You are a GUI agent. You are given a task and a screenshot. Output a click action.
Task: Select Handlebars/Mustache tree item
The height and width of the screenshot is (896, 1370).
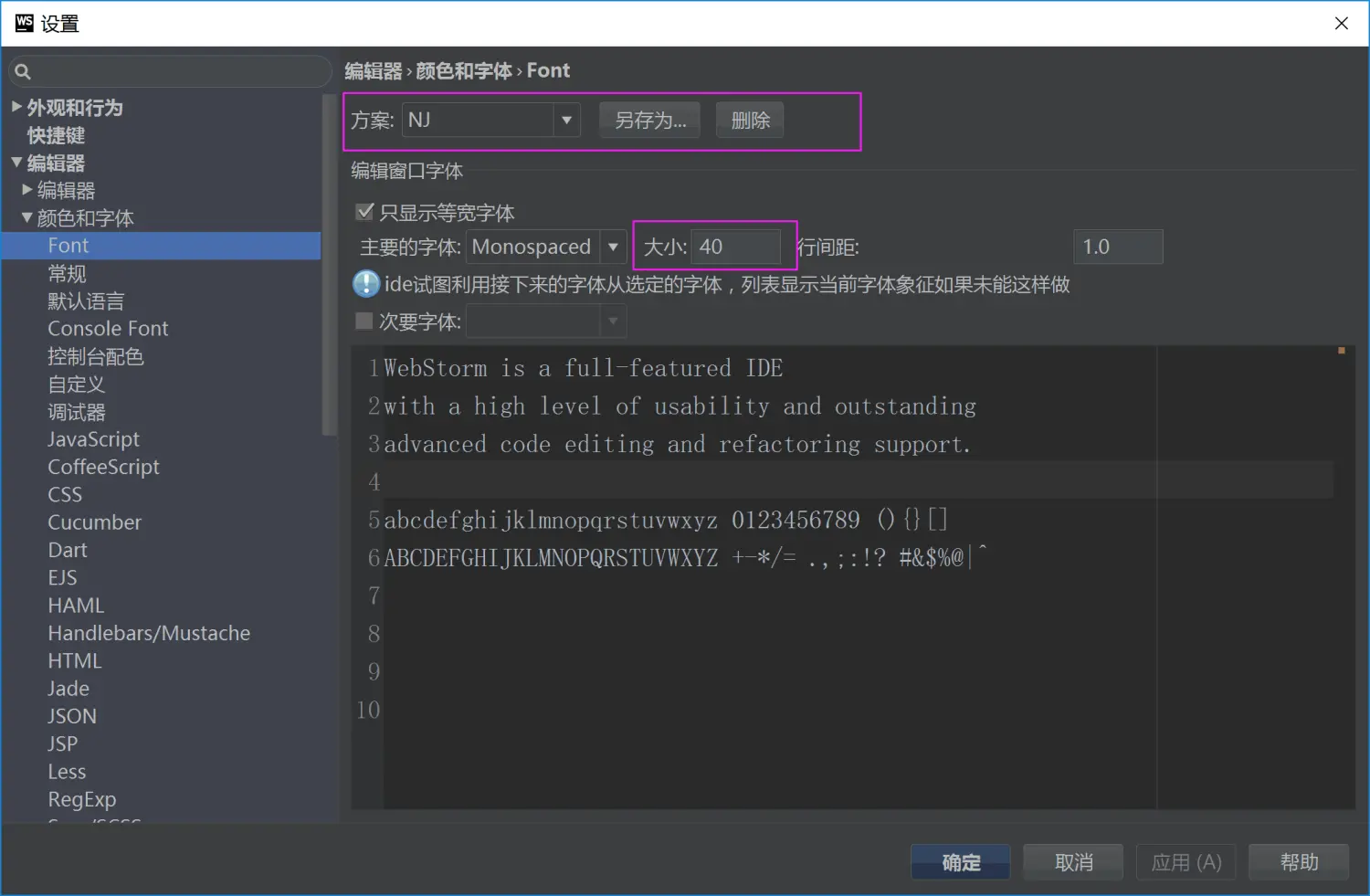click(x=149, y=633)
